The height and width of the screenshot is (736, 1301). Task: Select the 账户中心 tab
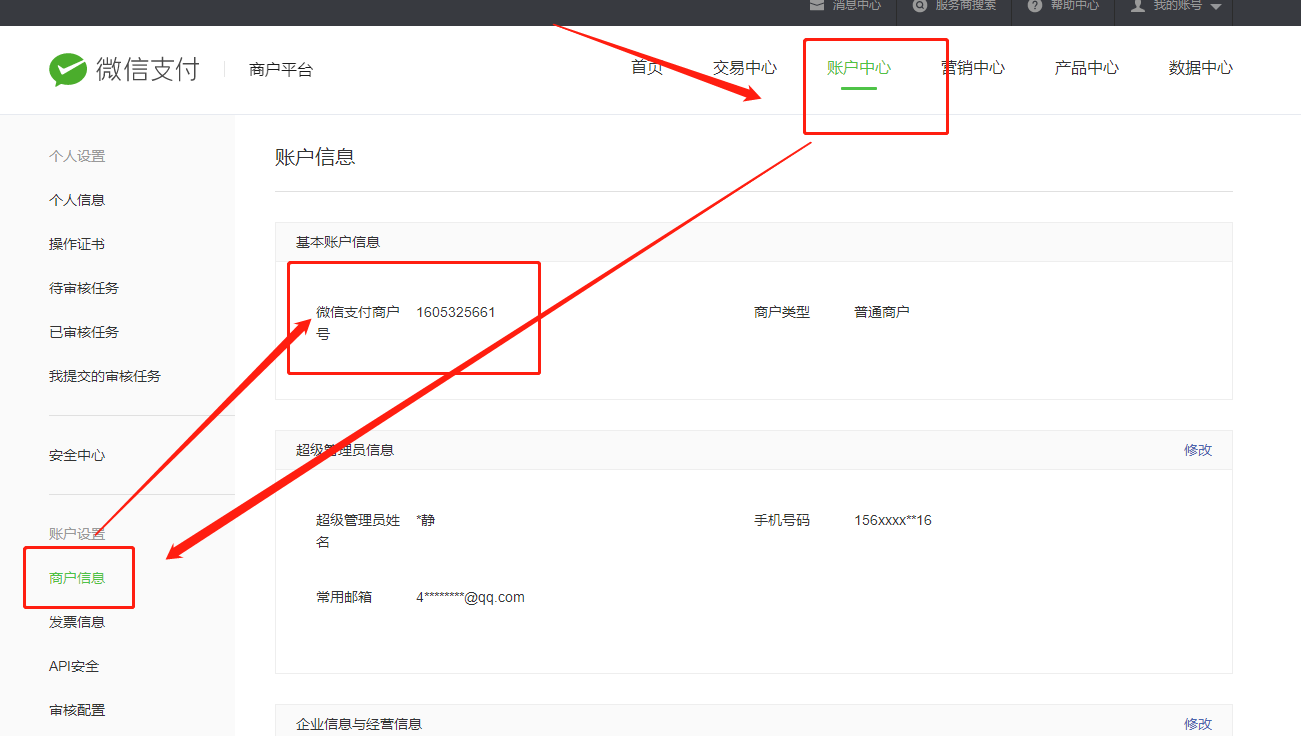(x=858, y=68)
